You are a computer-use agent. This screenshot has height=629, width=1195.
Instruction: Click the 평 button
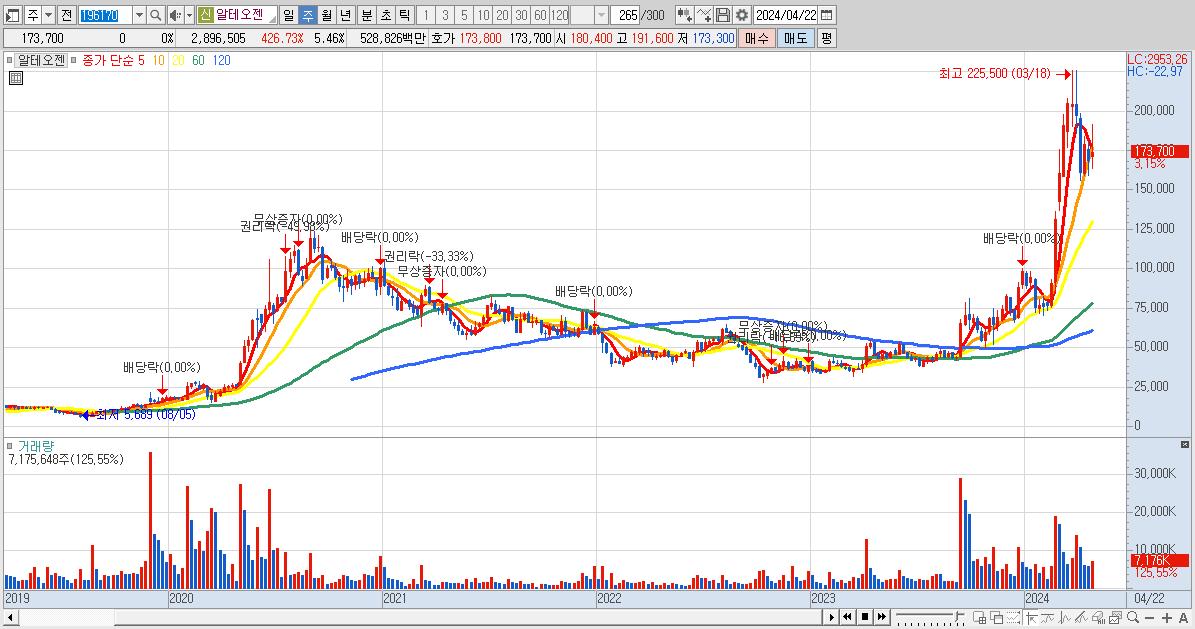coord(827,37)
